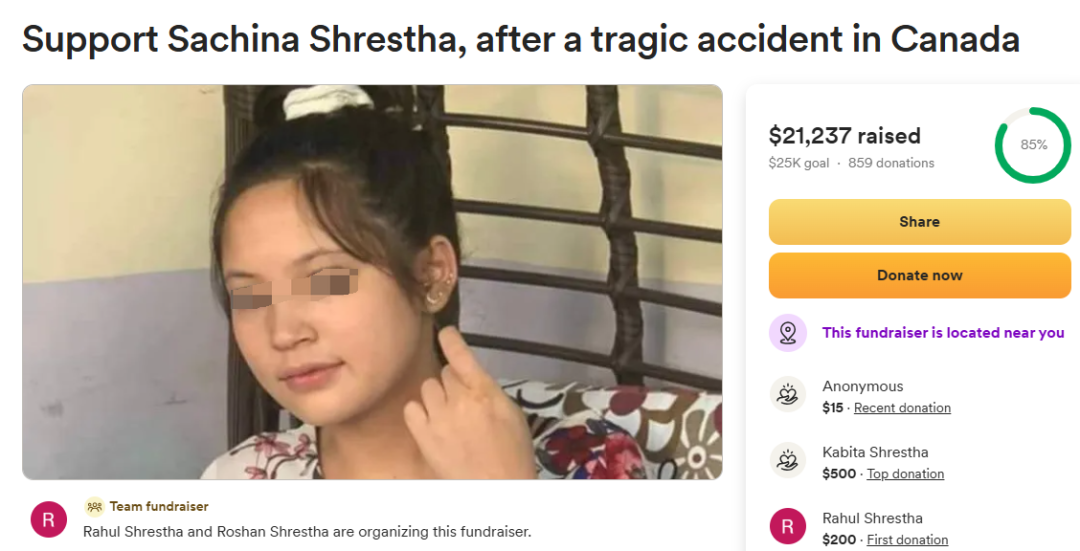Click the 859 donations count

click(891, 163)
